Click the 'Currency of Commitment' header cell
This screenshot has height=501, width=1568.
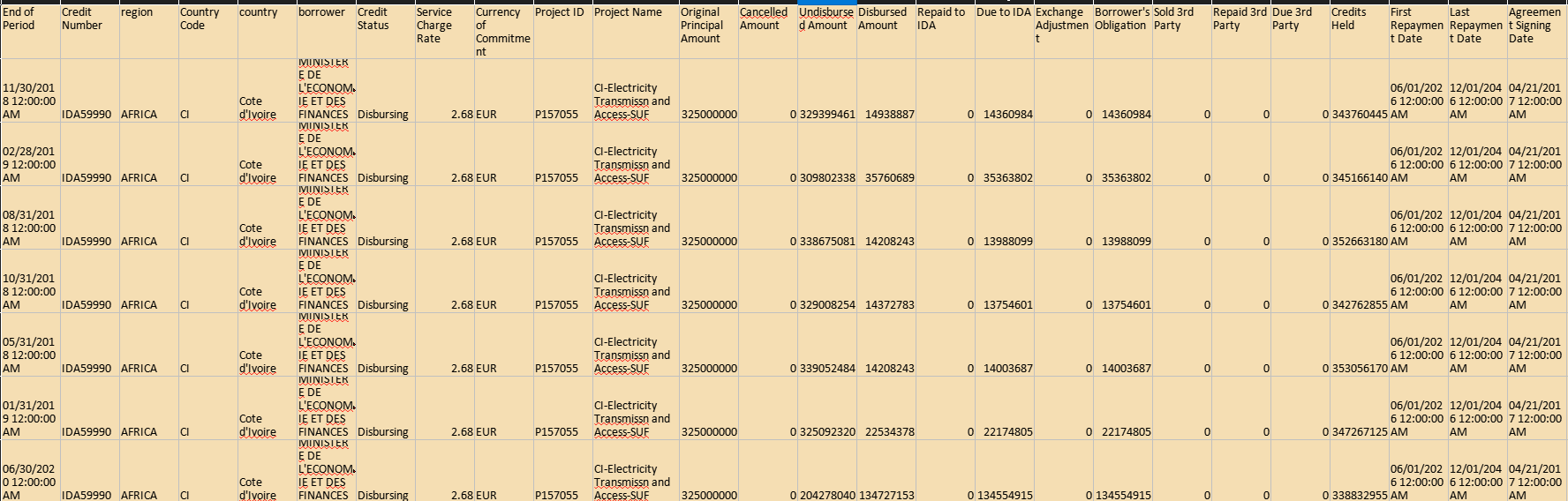pyautogui.click(x=503, y=32)
